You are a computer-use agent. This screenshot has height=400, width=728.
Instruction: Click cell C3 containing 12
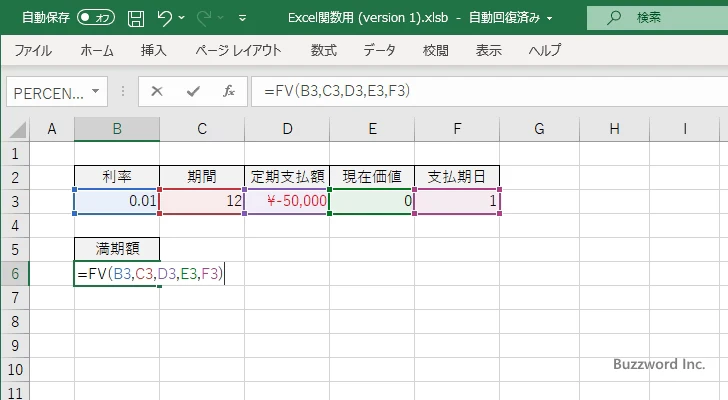pos(202,201)
